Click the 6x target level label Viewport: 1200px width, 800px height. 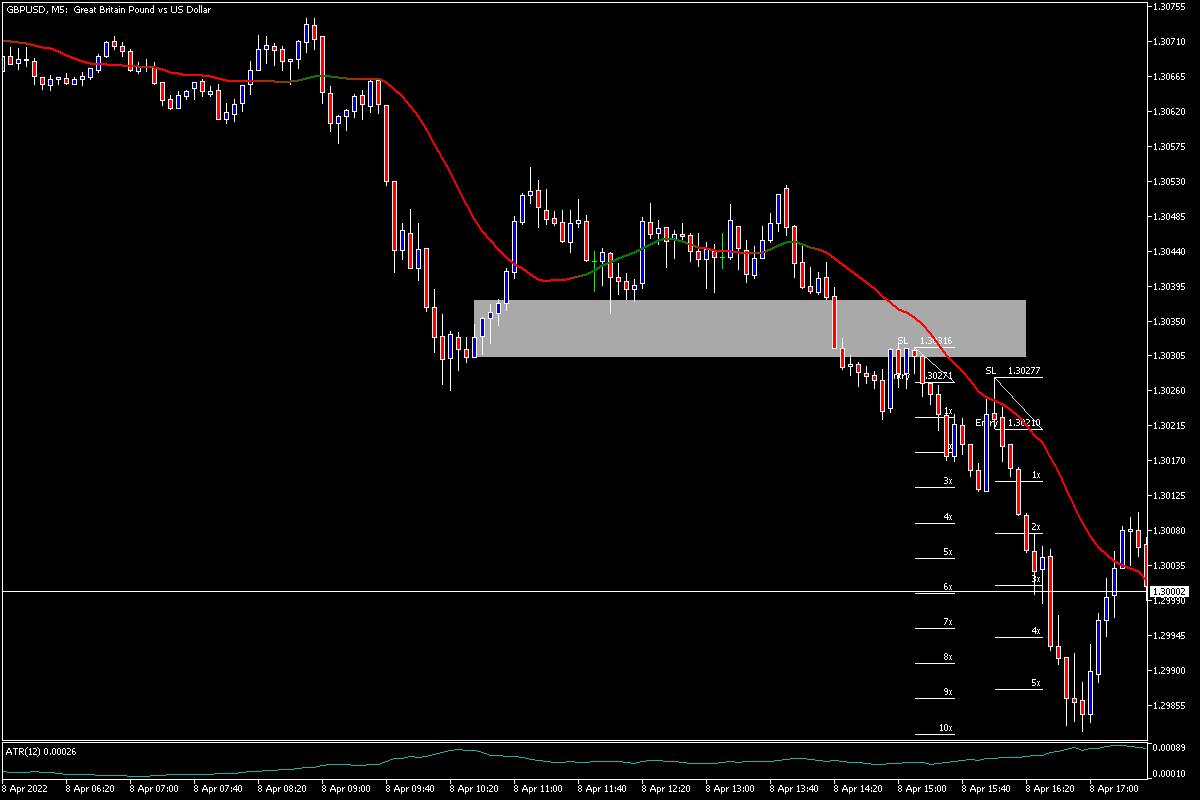click(x=947, y=587)
